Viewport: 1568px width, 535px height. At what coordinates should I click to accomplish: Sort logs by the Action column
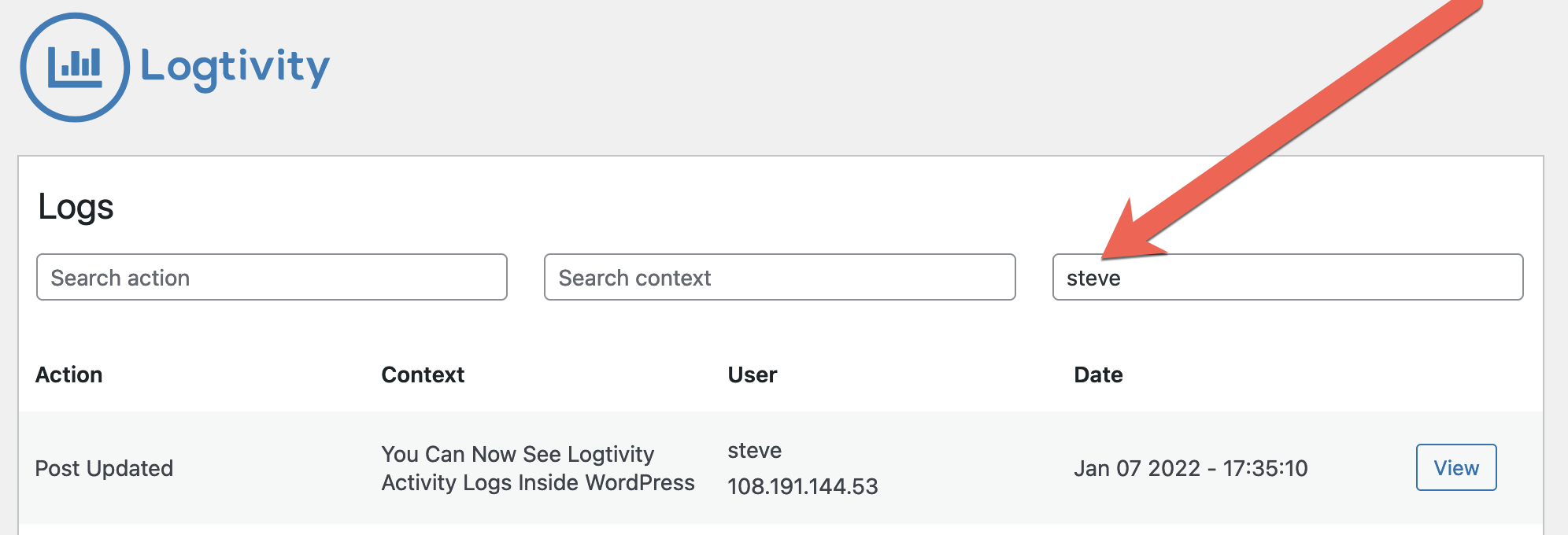click(70, 374)
